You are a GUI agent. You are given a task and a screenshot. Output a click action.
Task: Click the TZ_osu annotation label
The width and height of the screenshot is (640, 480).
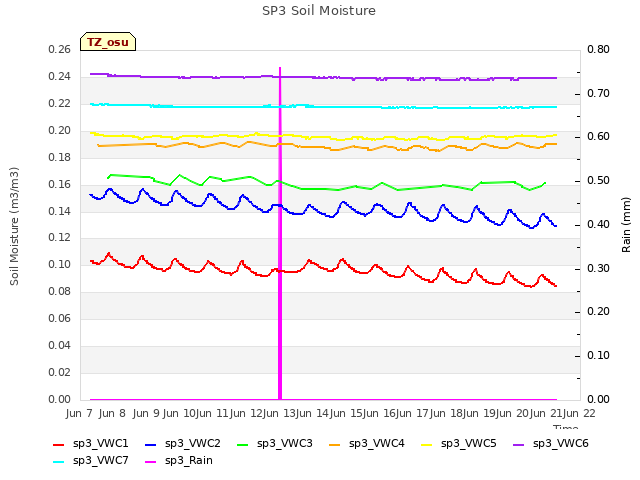(x=108, y=42)
